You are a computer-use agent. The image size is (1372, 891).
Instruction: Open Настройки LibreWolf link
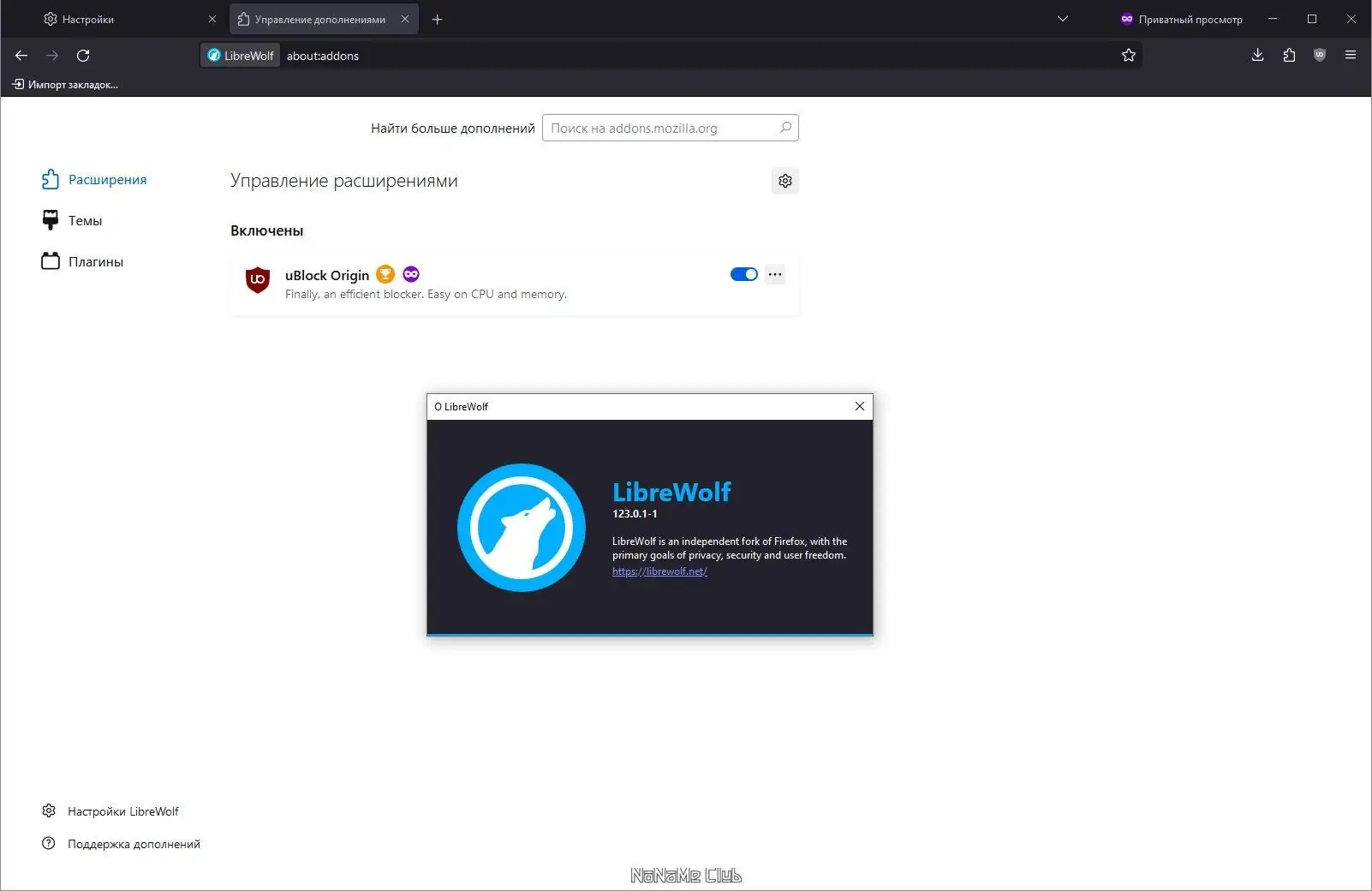click(x=110, y=811)
